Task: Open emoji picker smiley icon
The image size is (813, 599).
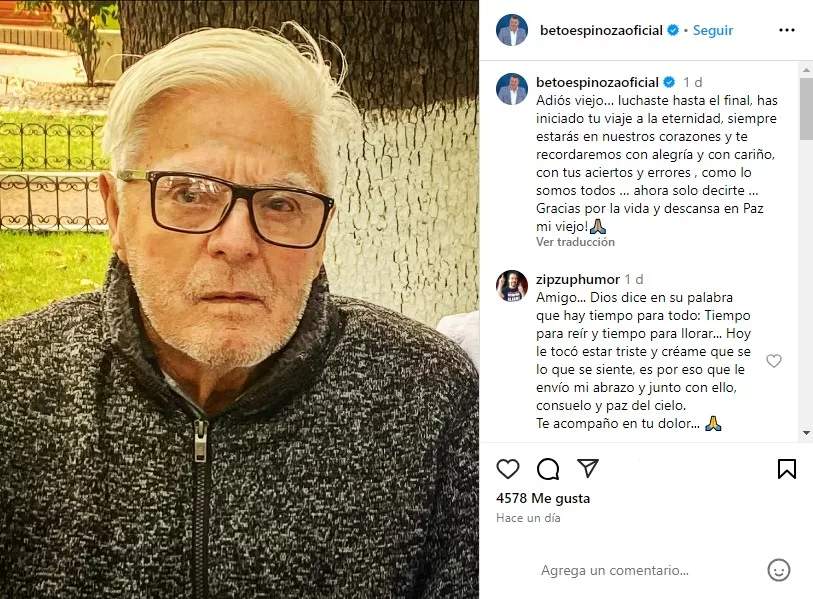Action: (x=778, y=570)
